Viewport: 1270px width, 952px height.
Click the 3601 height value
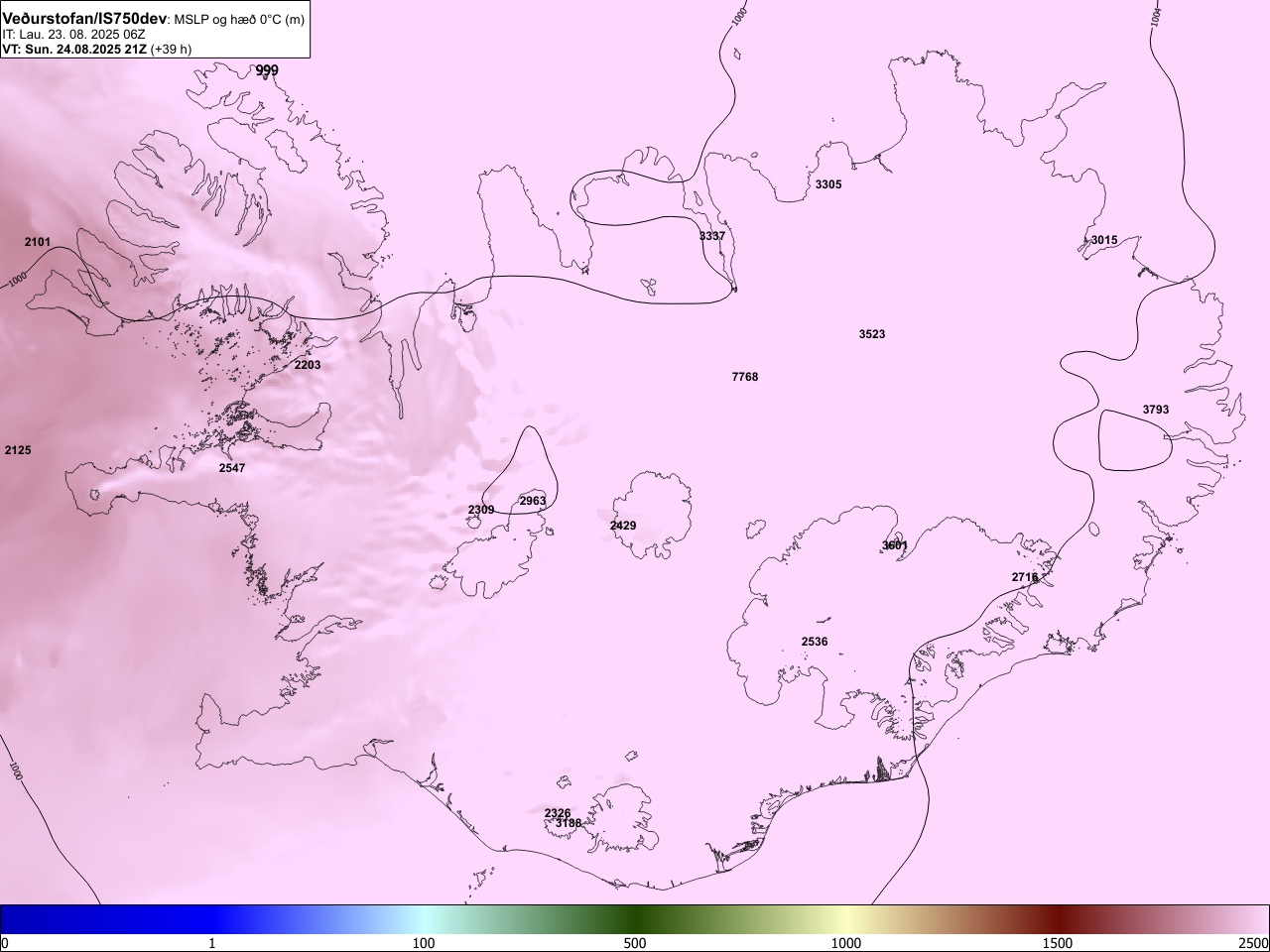pos(895,545)
